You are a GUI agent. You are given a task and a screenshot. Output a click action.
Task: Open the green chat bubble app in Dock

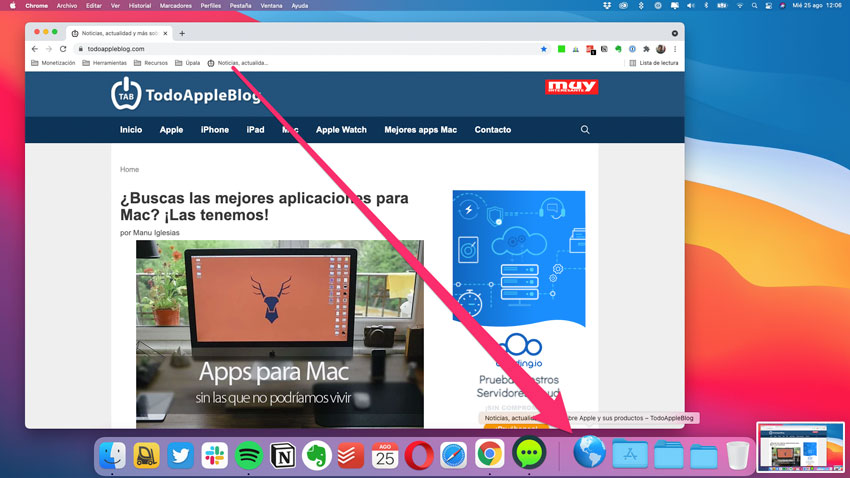point(529,453)
